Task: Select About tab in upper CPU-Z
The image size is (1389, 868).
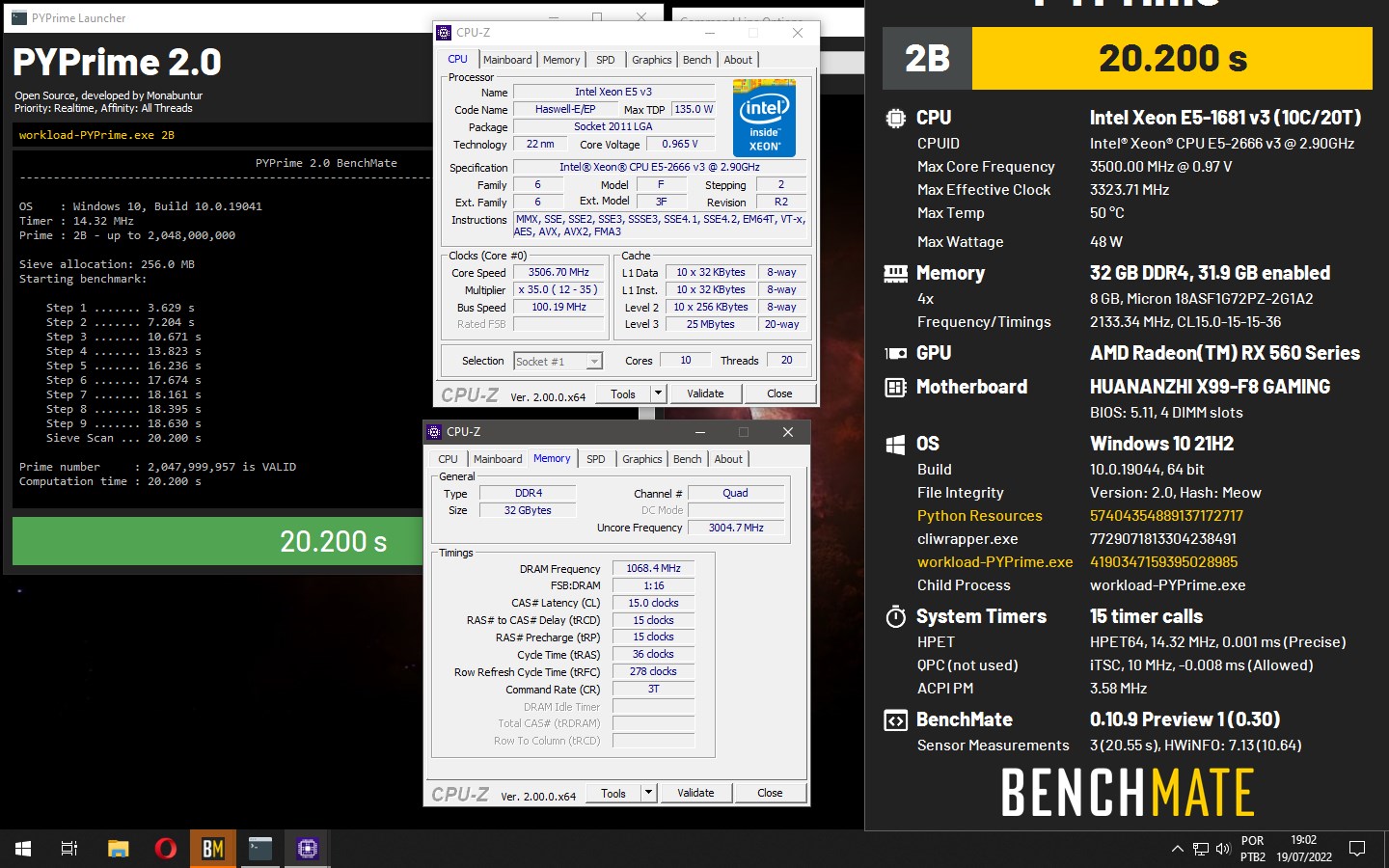Action: coord(739,60)
